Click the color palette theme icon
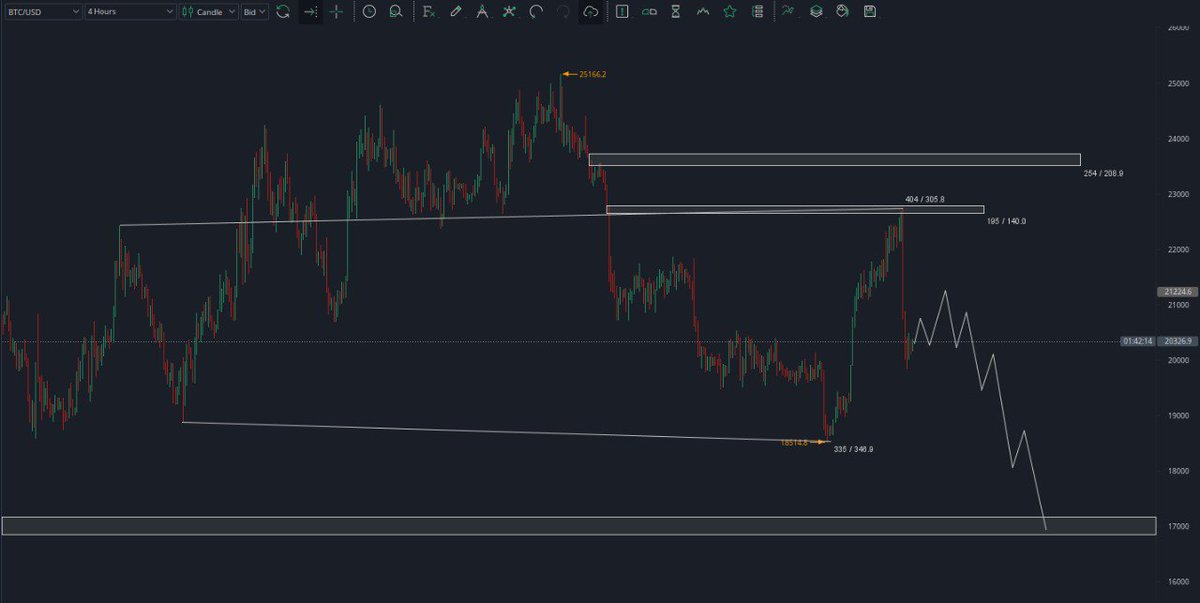Viewport: 1200px width, 603px height. point(842,12)
